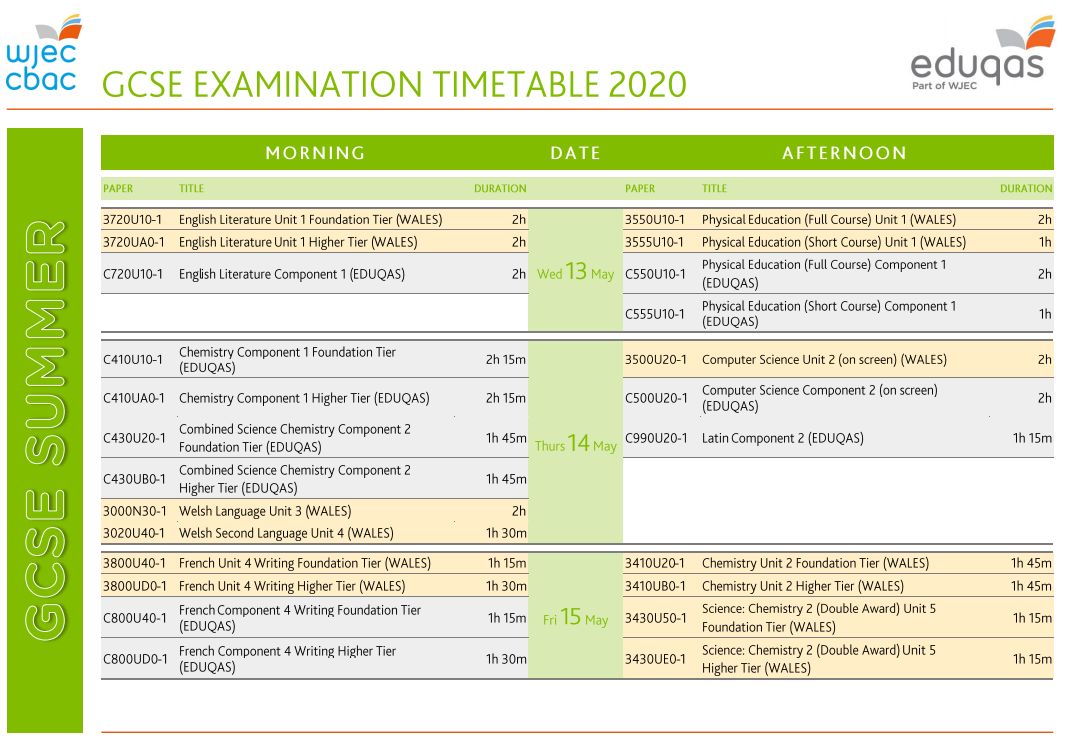This screenshot has width=1066, height=737.
Task: Click paper code C800U40-1
Action: [x=135, y=619]
